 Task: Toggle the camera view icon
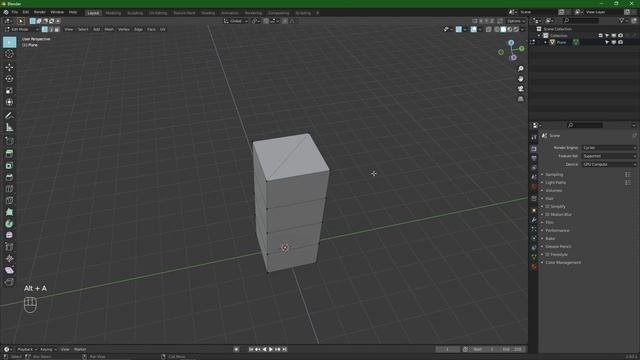[x=520, y=89]
